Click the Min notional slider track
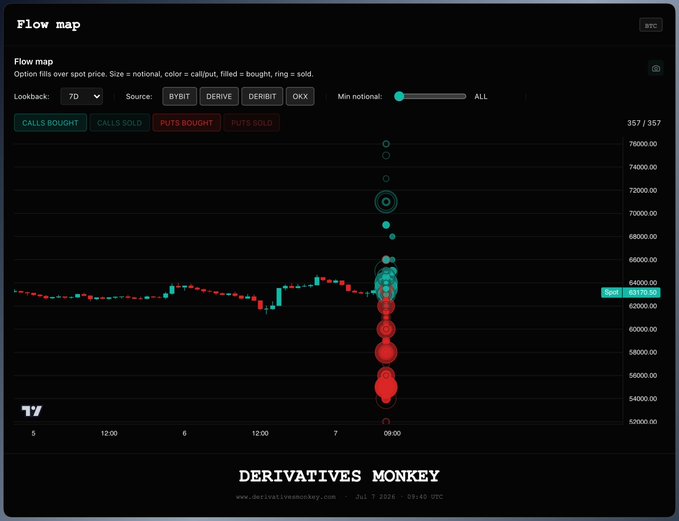Image resolution: width=679 pixels, height=521 pixels. point(430,96)
